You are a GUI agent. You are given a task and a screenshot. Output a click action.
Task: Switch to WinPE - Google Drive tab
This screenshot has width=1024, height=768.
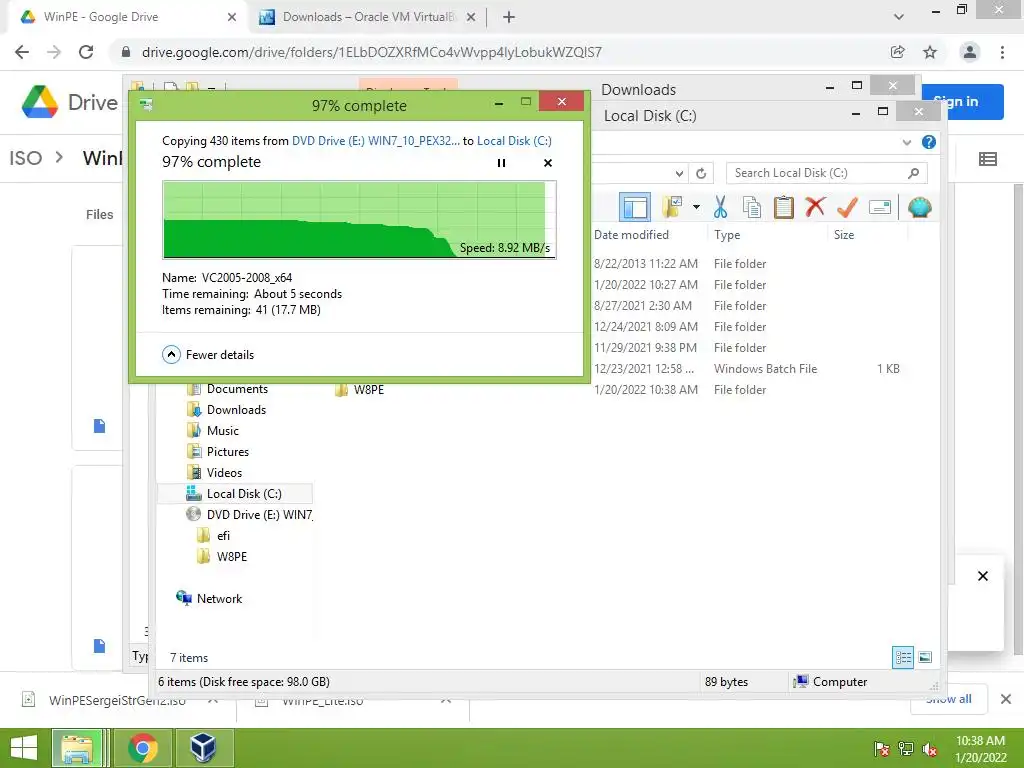click(127, 17)
